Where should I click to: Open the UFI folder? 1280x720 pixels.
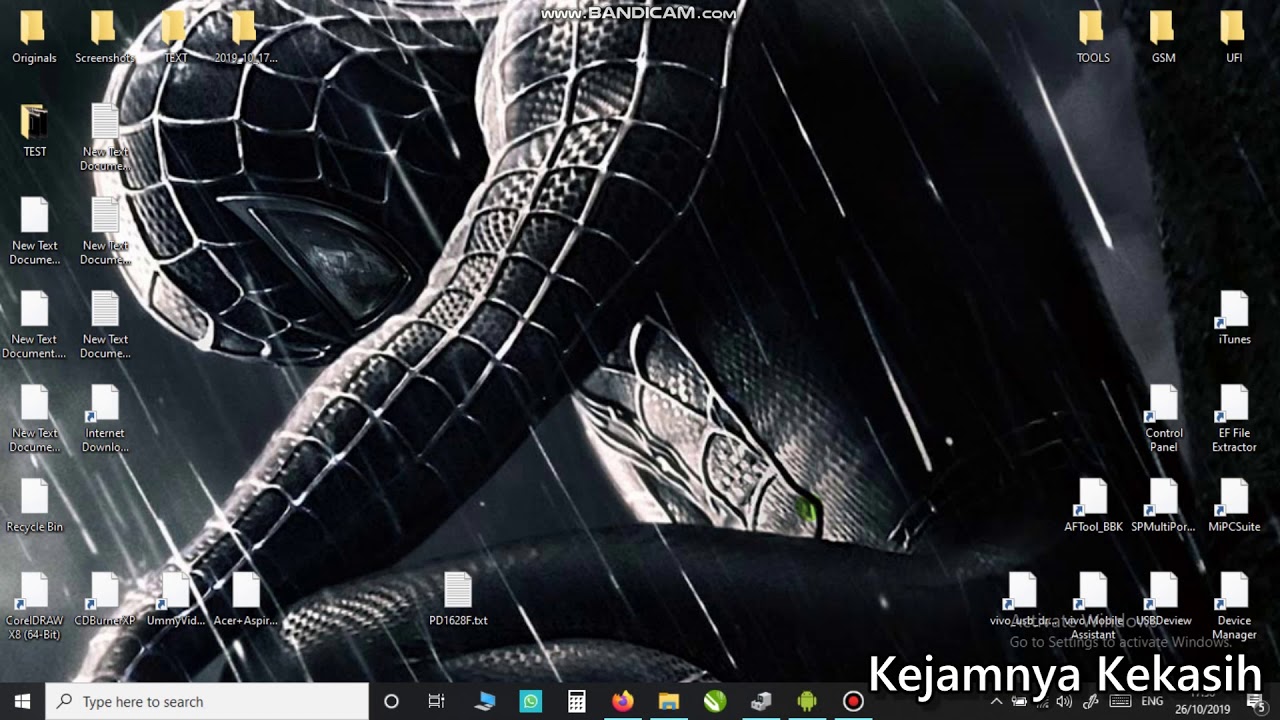click(x=1234, y=38)
